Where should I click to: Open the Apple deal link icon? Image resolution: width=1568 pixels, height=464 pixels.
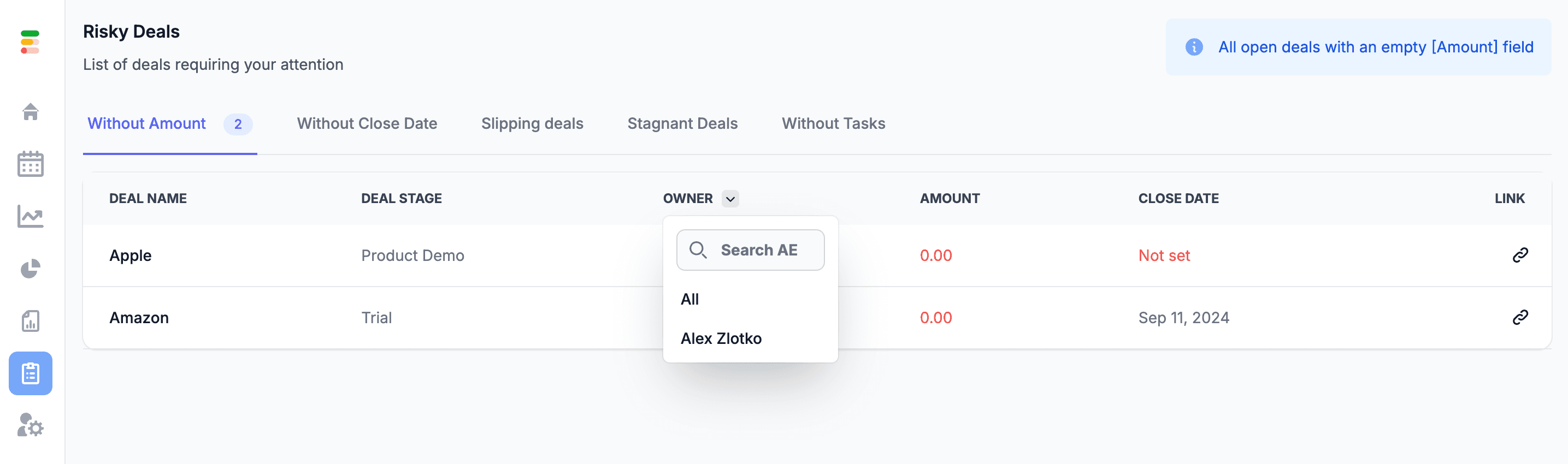tap(1520, 255)
